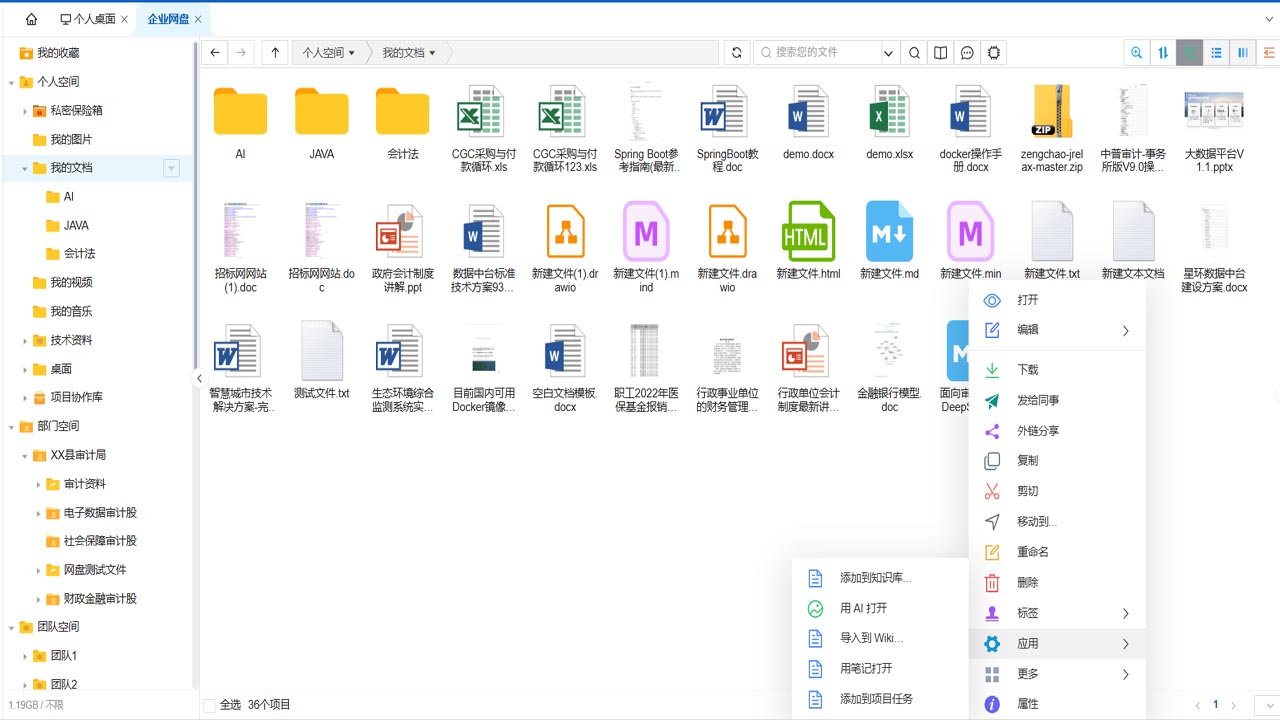Close the 企业网盘 tab
Screen dimensions: 1280x720
[x=198, y=19]
